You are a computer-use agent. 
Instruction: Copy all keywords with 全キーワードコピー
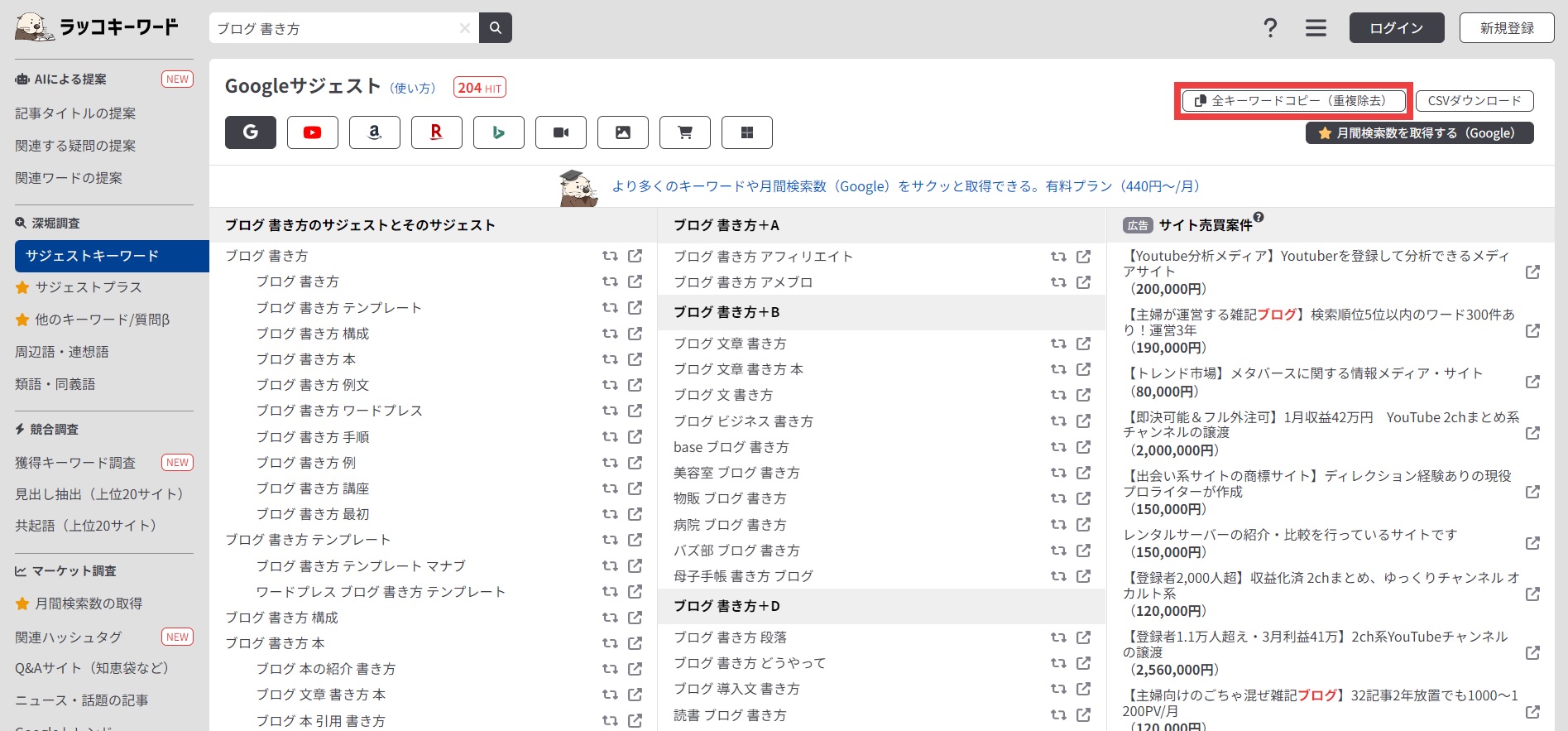tap(1293, 101)
